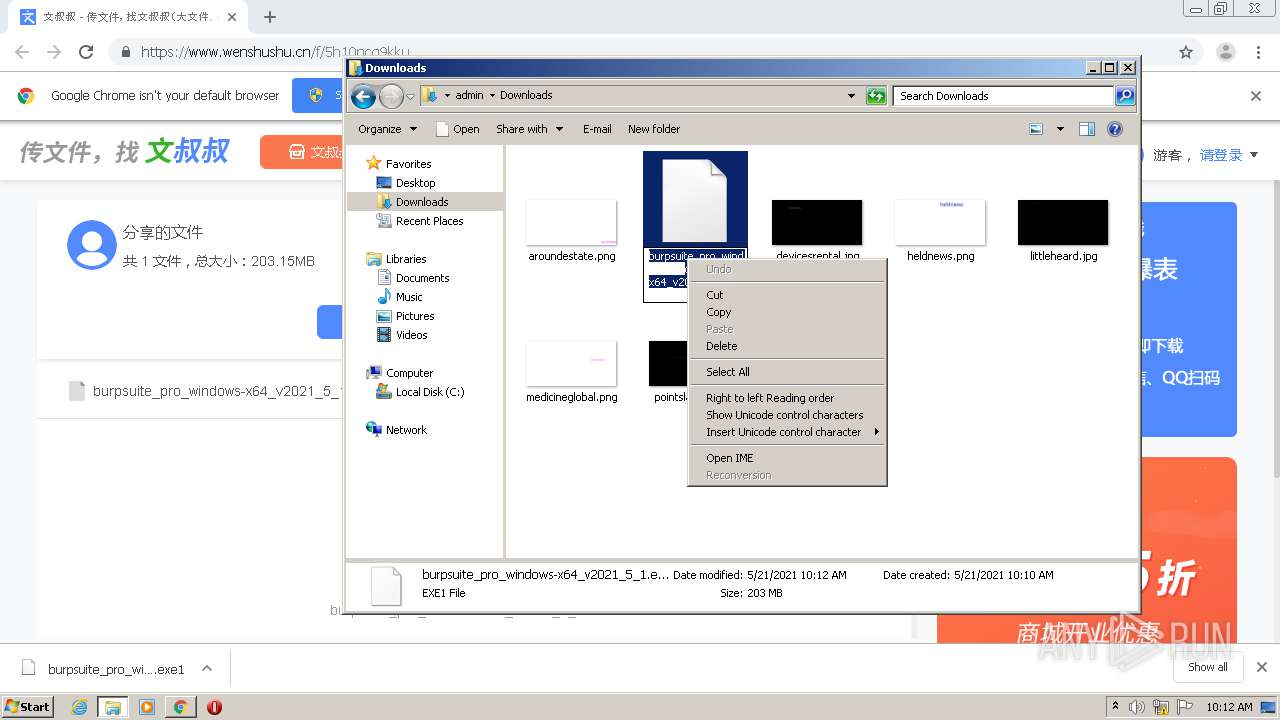The height and width of the screenshot is (720, 1280).
Task: Open recent pages dropdown beside Forward button
Action: [410, 96]
